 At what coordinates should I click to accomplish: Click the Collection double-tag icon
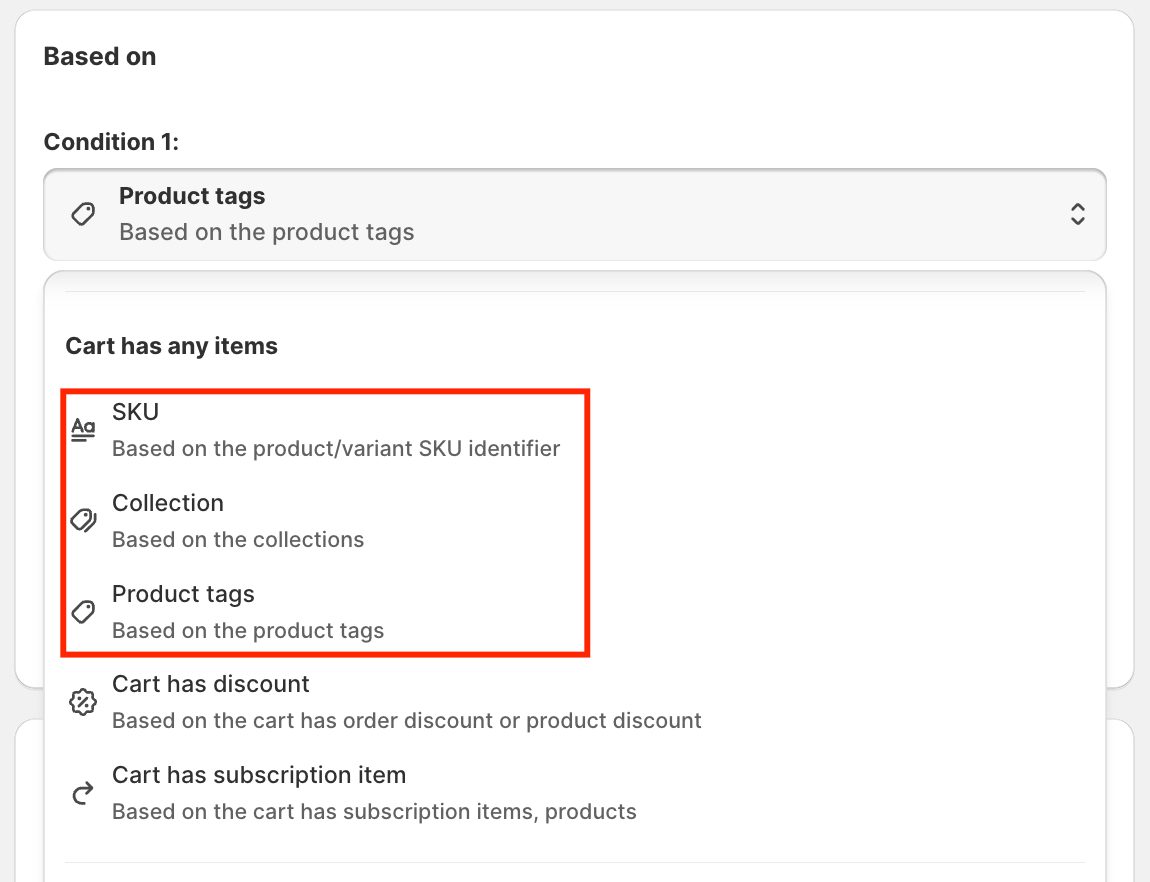pos(83,521)
